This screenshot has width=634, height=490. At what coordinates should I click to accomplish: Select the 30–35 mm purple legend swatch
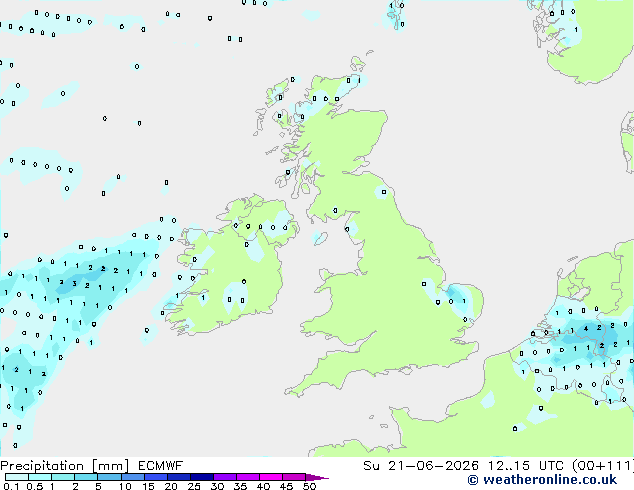click(225, 477)
